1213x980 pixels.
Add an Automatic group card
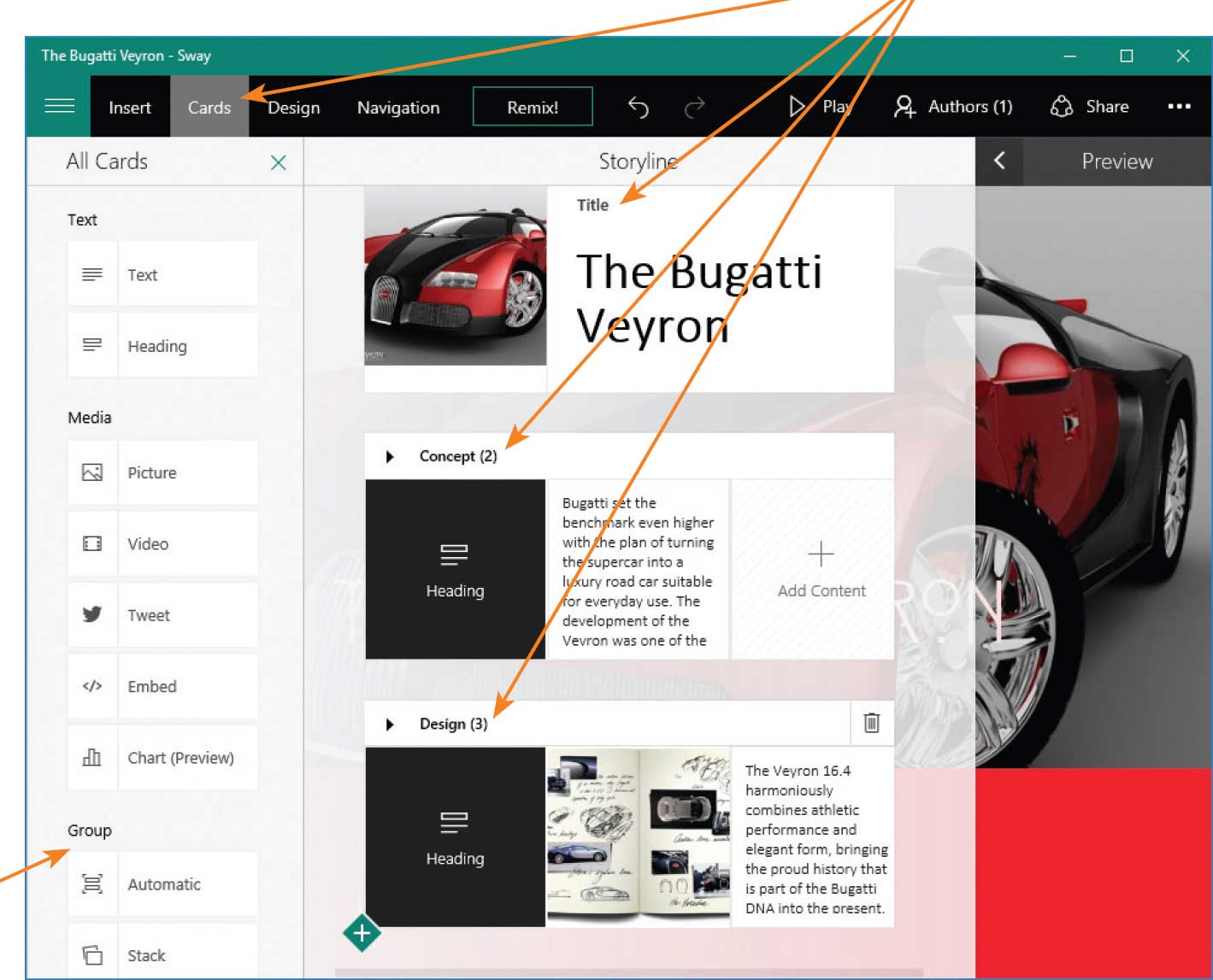pyautogui.click(x=162, y=884)
